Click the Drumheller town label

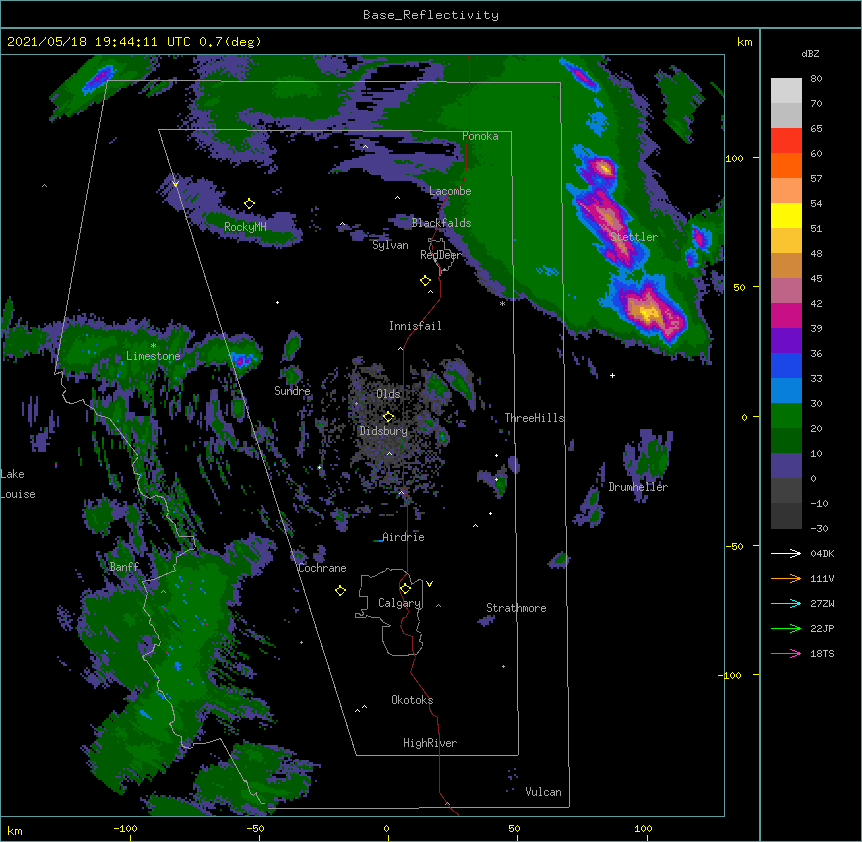(x=638, y=487)
